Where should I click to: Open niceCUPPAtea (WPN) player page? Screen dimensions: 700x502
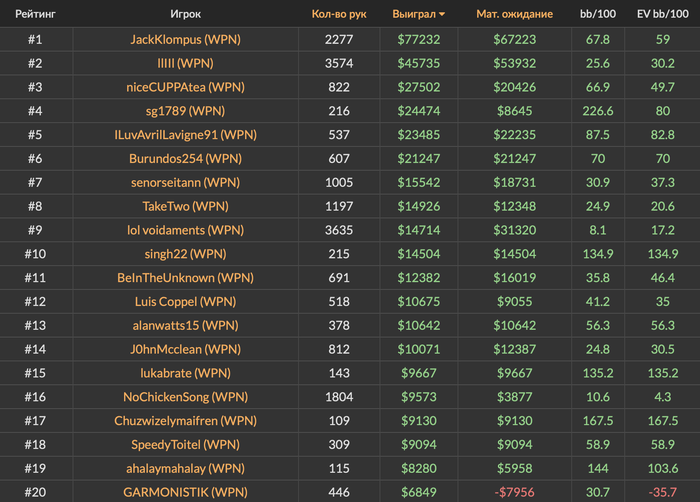(185, 87)
